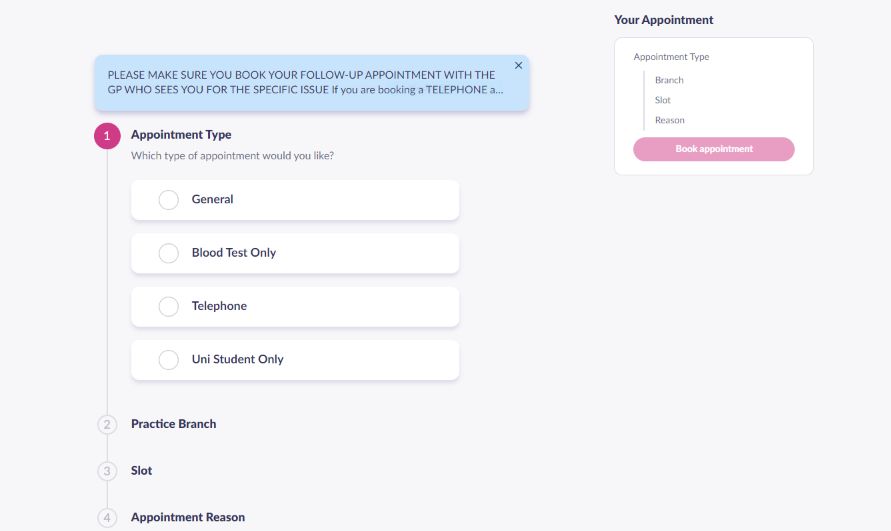This screenshot has height=531, width=891.
Task: Expand the Practice Branch step
Action: pos(173,424)
